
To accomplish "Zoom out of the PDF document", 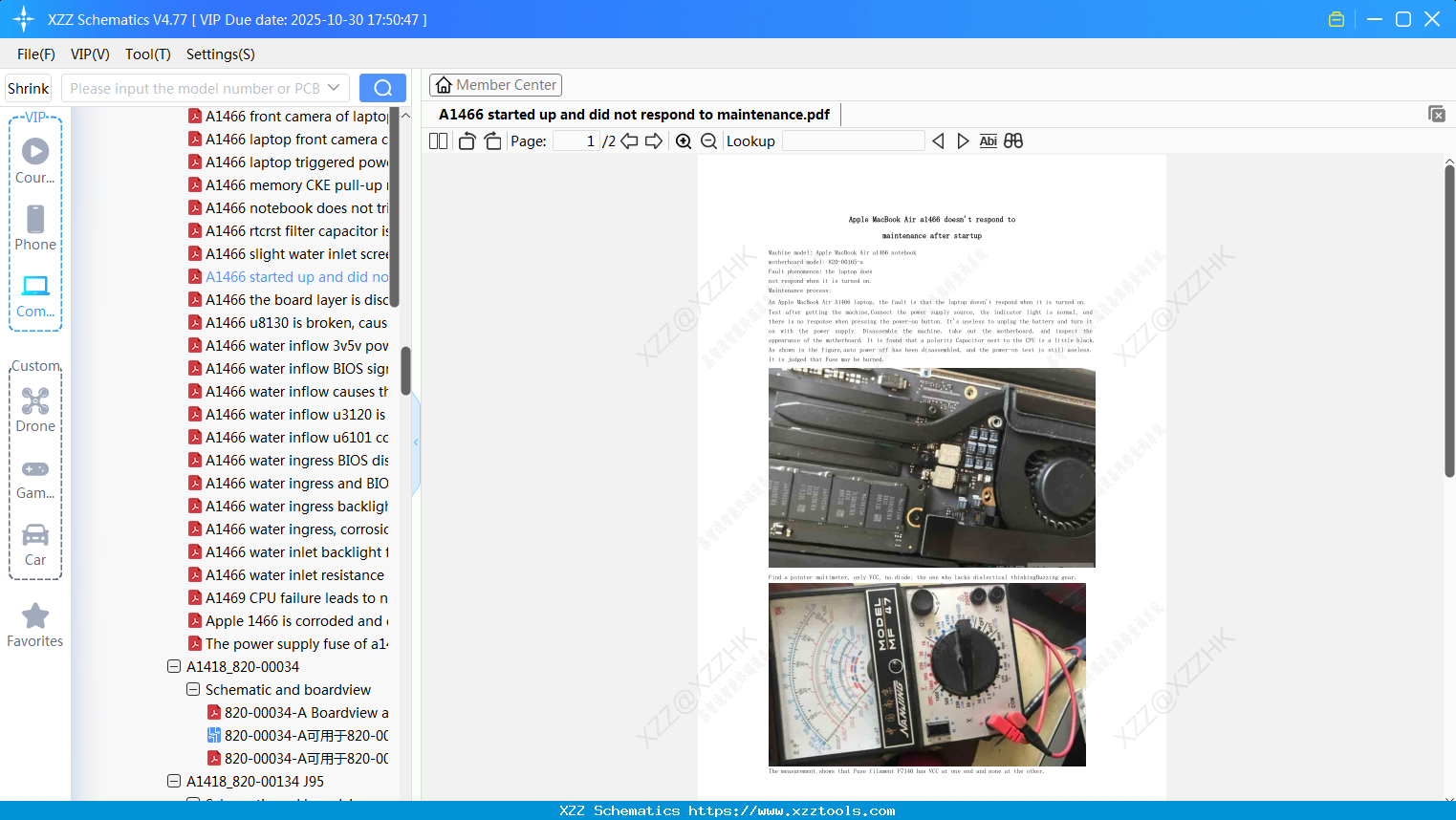I will tap(708, 140).
